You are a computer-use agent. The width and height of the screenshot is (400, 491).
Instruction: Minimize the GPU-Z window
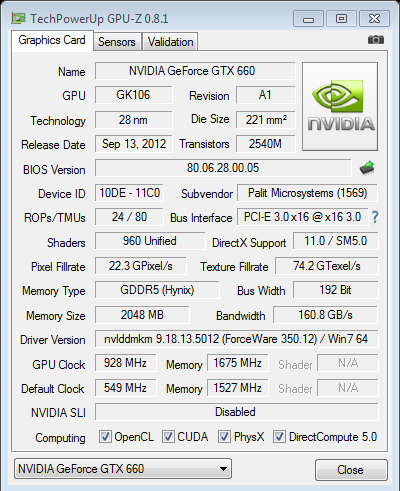coord(308,19)
